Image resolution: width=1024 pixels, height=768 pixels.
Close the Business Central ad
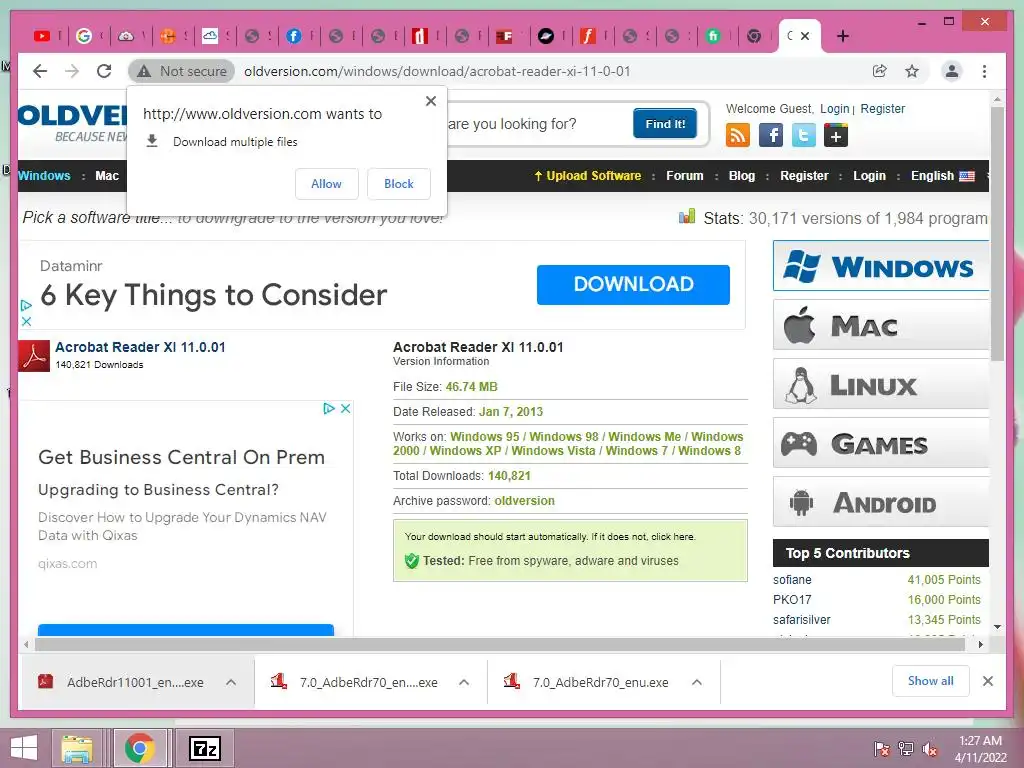click(x=345, y=408)
